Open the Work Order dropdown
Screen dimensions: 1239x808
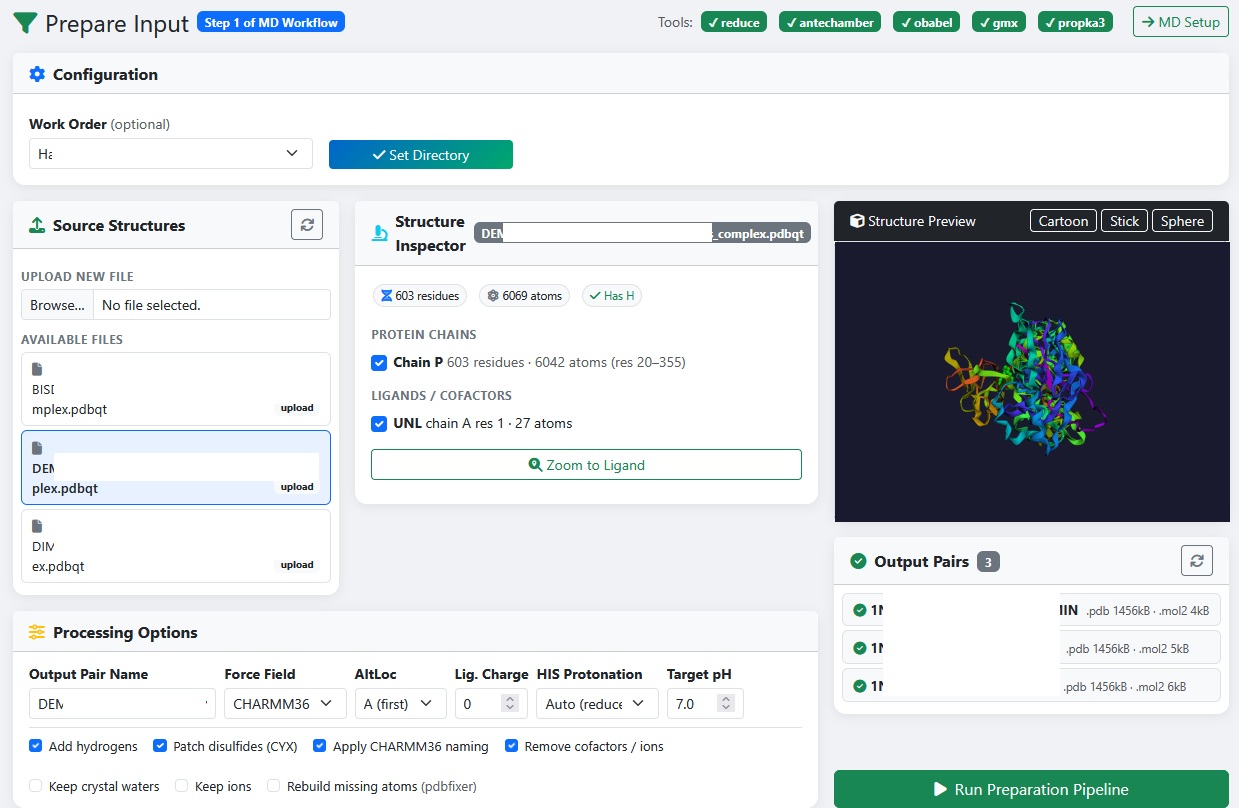tap(171, 154)
